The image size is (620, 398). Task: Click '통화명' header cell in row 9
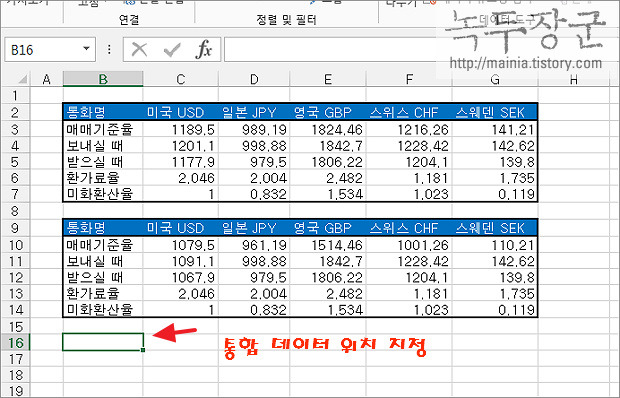[x=103, y=228]
